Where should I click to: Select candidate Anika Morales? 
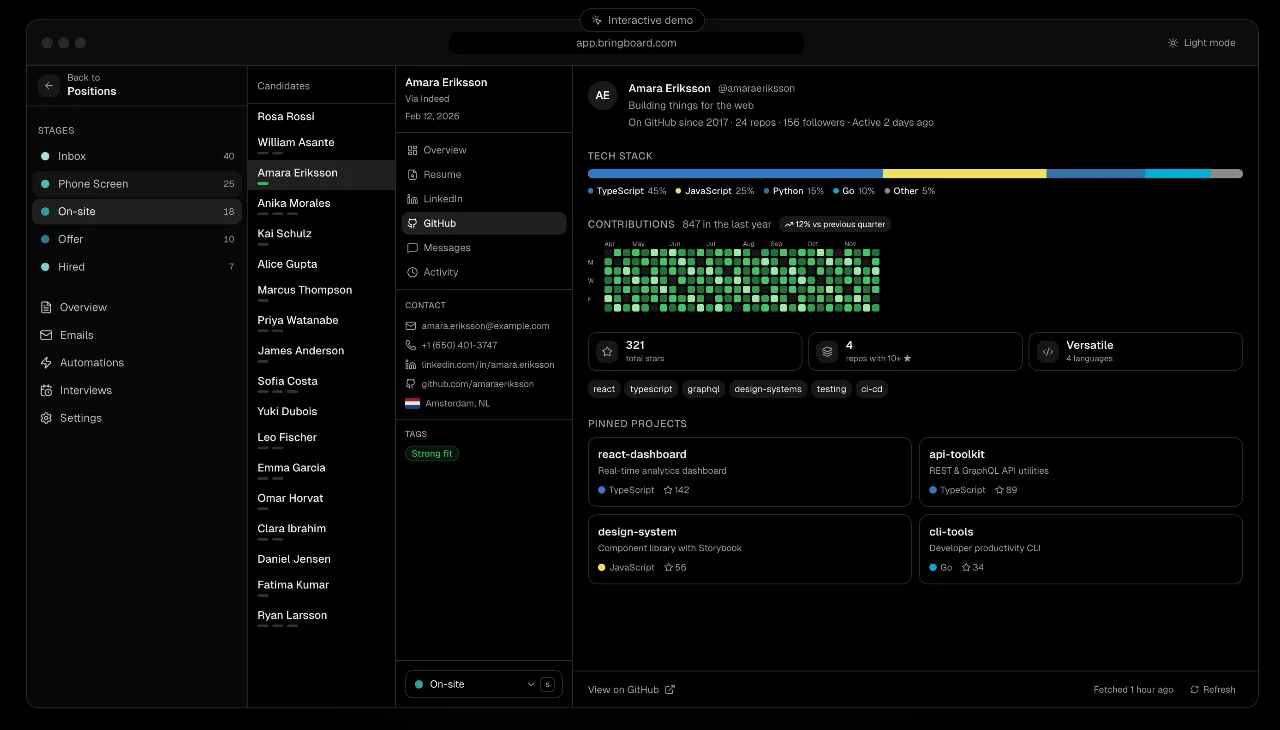click(321, 206)
